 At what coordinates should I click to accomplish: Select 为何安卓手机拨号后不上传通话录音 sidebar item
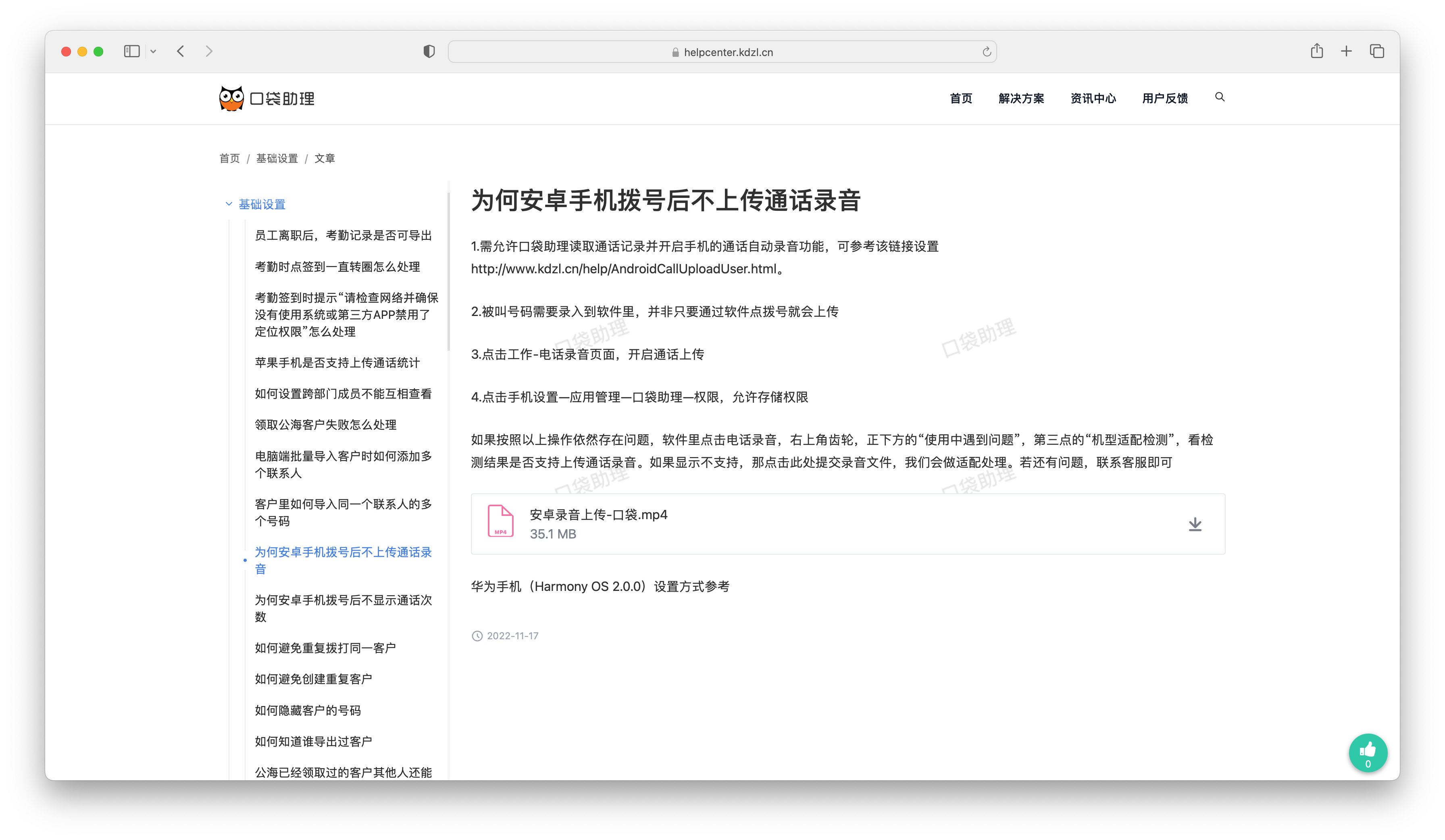(343, 561)
